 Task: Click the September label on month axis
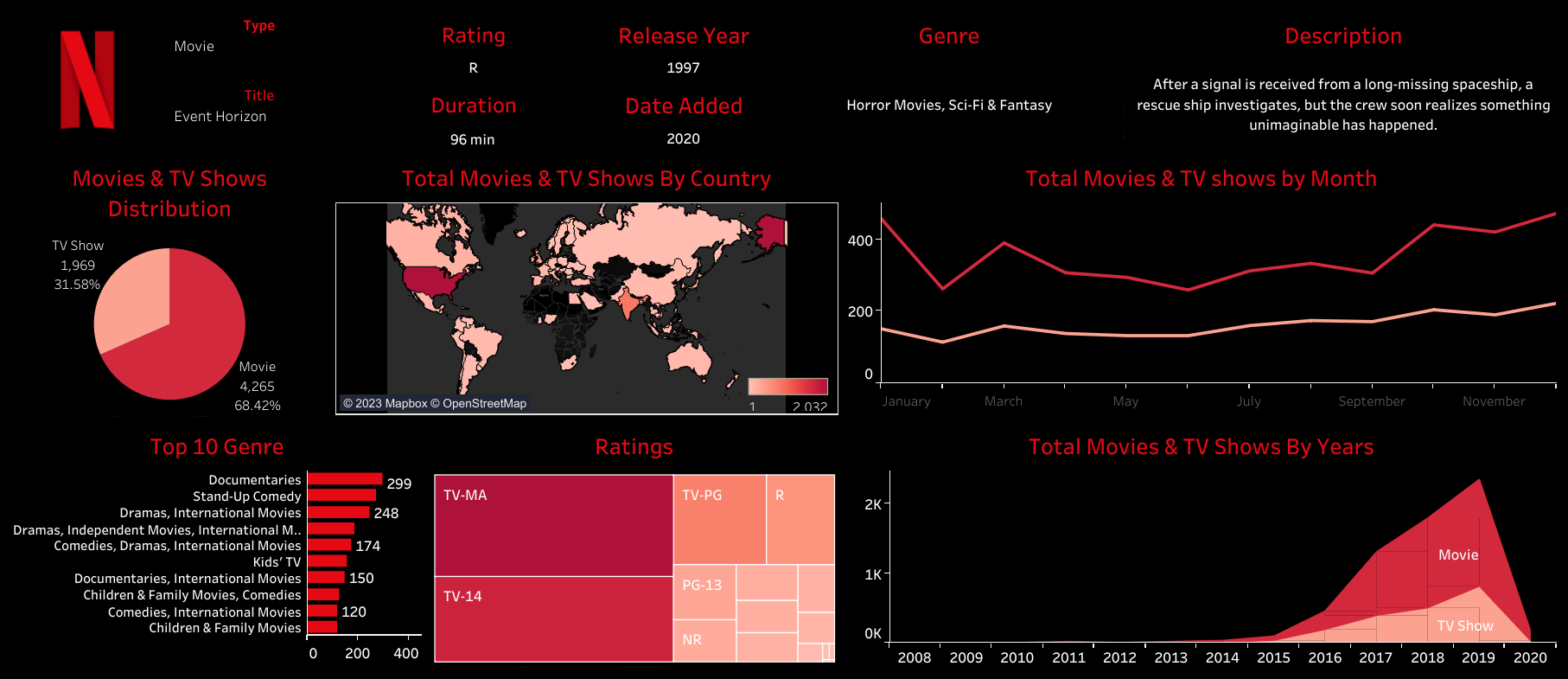point(1371,401)
